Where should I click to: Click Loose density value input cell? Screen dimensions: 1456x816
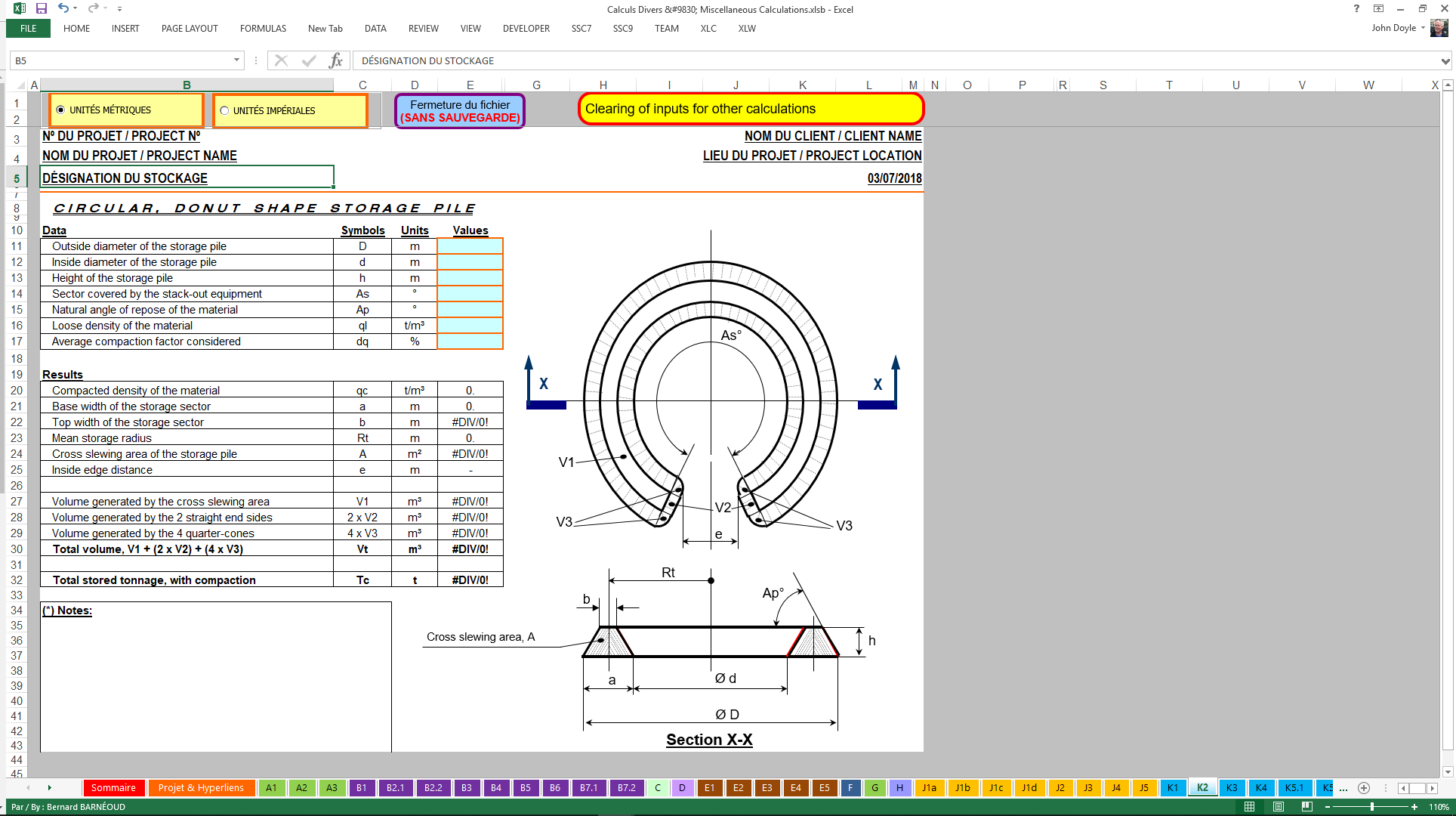click(470, 326)
